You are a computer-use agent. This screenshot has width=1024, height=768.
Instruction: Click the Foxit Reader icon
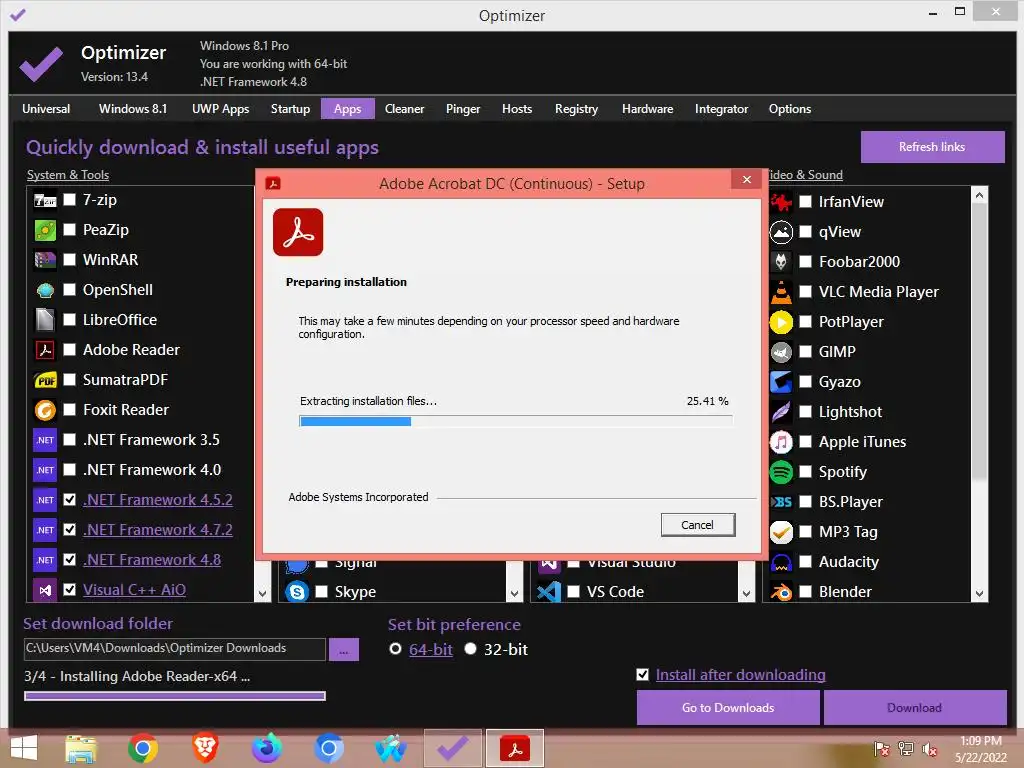pyautogui.click(x=45, y=410)
